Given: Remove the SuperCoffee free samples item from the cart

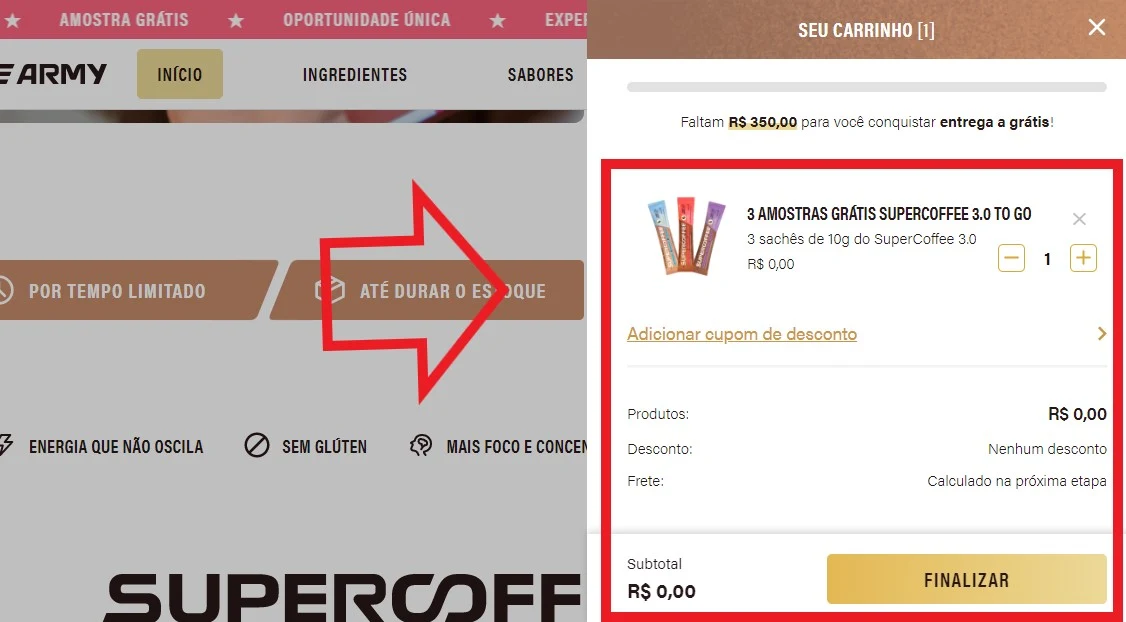Looking at the screenshot, I should tap(1079, 219).
